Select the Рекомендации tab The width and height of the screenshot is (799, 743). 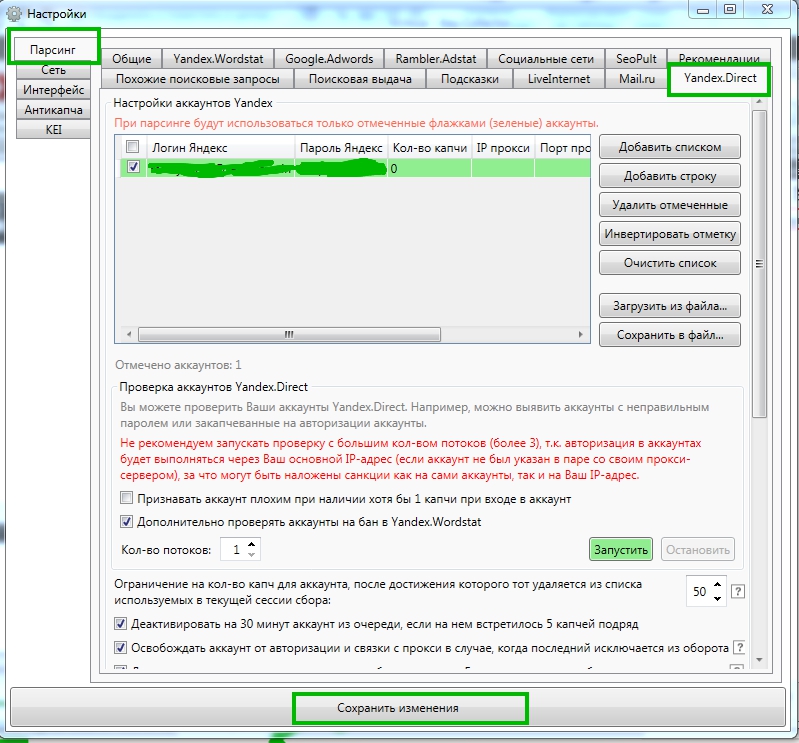click(718, 58)
